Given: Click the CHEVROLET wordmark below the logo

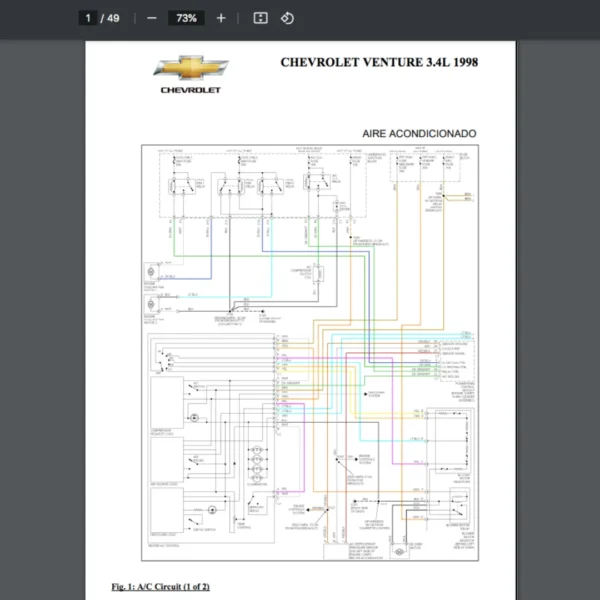Looking at the screenshot, I should pyautogui.click(x=191, y=90).
